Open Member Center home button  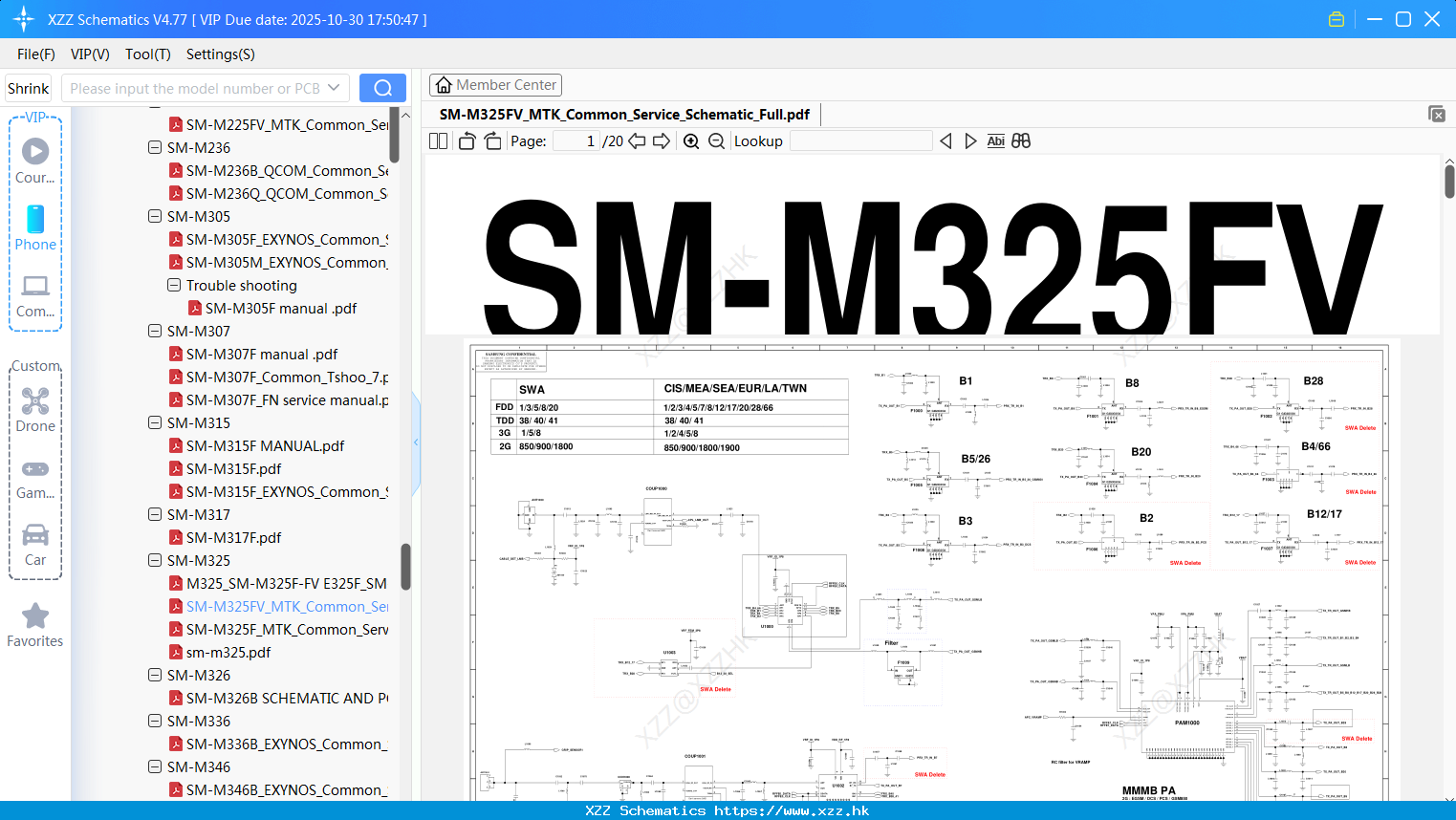pos(495,85)
